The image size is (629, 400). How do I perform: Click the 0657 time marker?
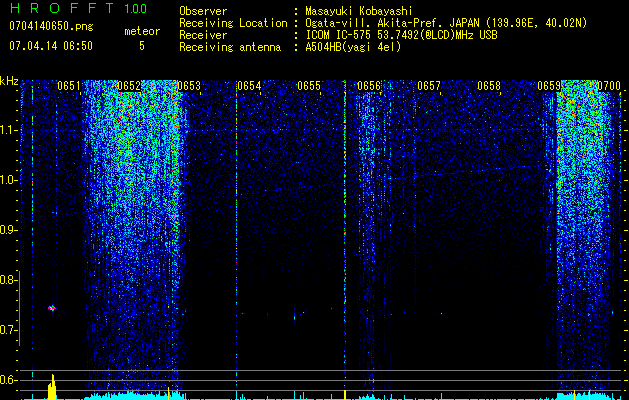coord(429,86)
